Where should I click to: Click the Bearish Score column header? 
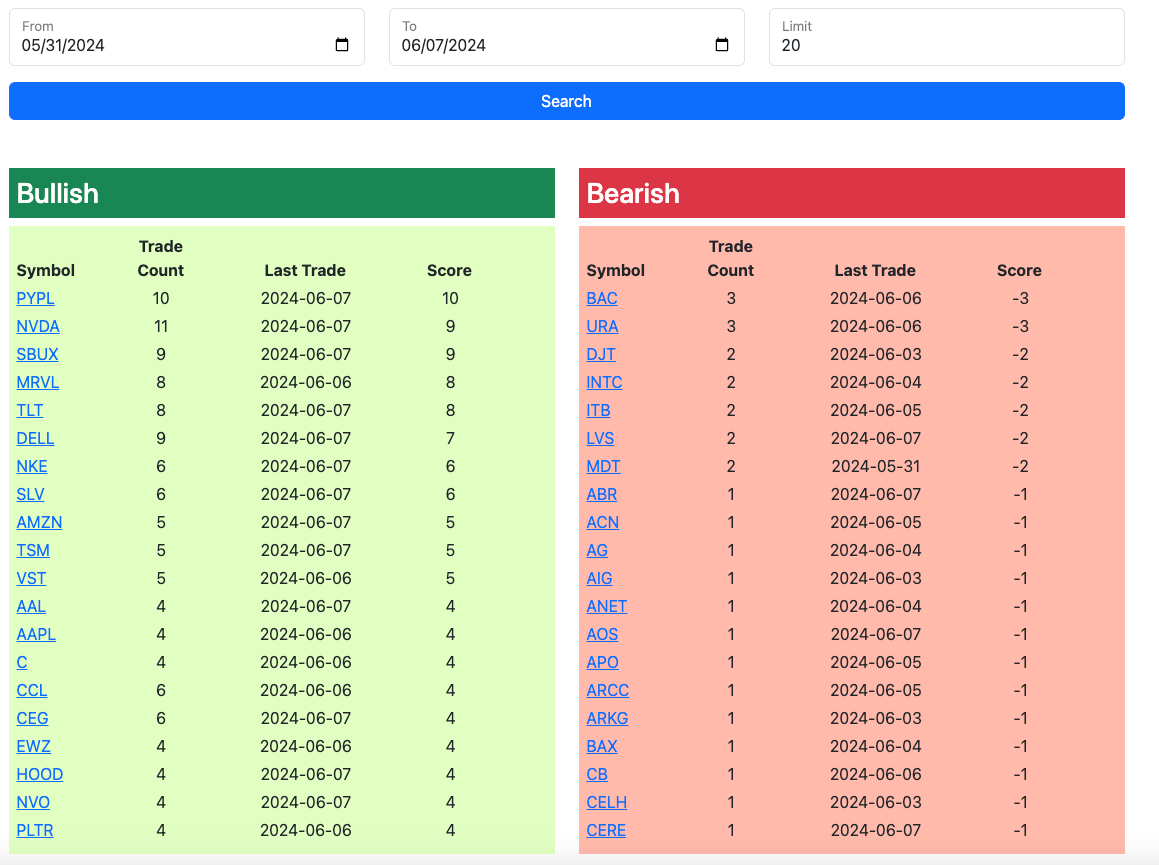[1019, 271]
